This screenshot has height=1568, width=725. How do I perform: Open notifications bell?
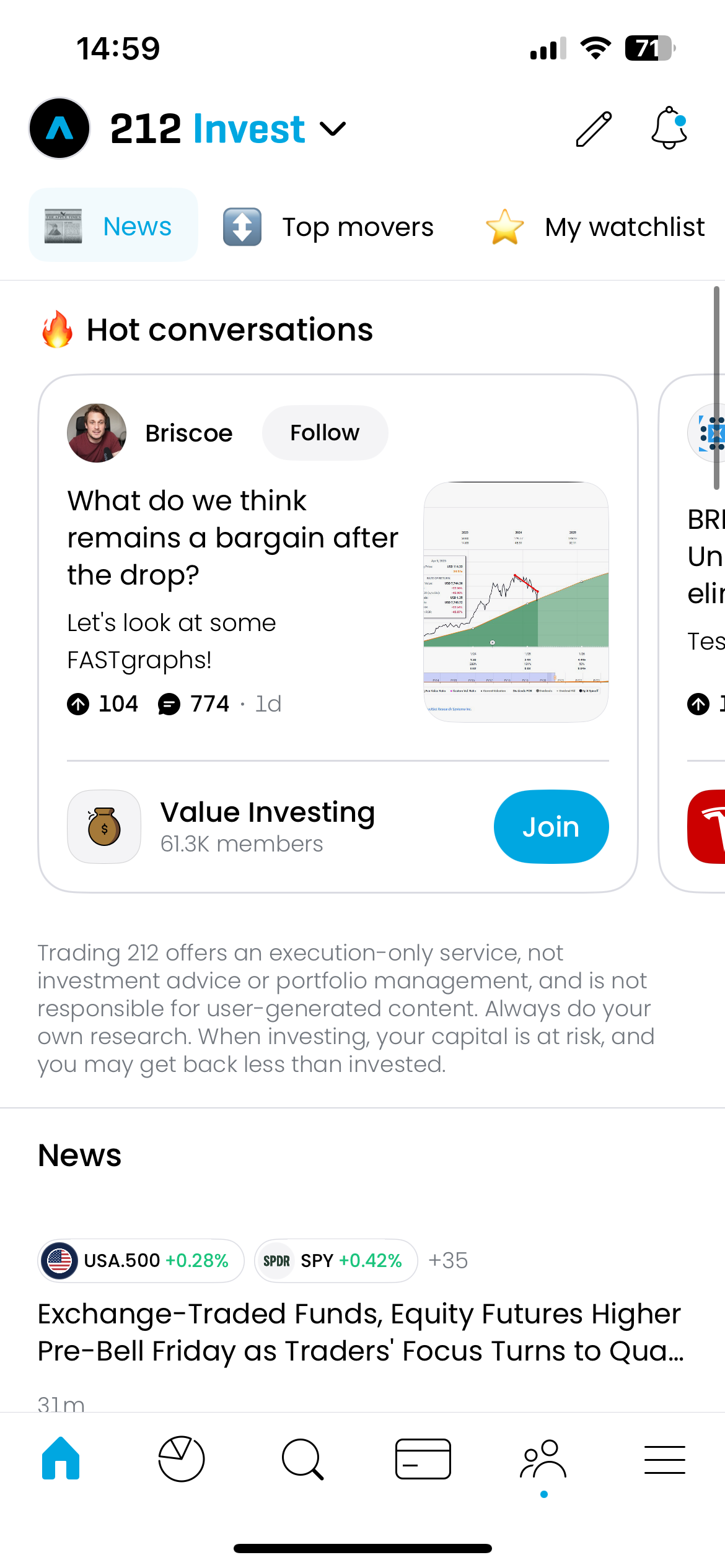click(x=669, y=128)
